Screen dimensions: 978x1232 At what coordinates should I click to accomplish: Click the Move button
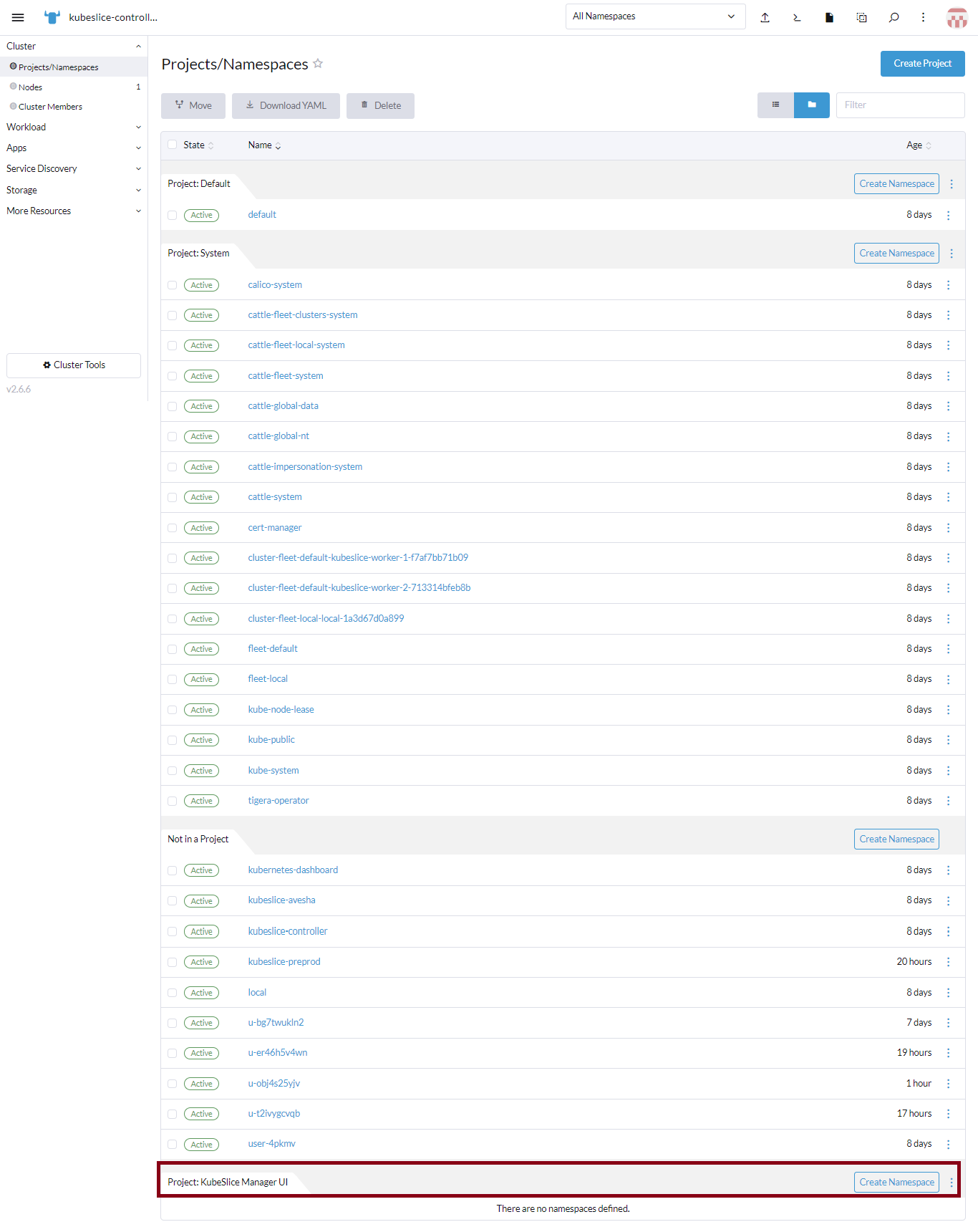[x=193, y=106]
